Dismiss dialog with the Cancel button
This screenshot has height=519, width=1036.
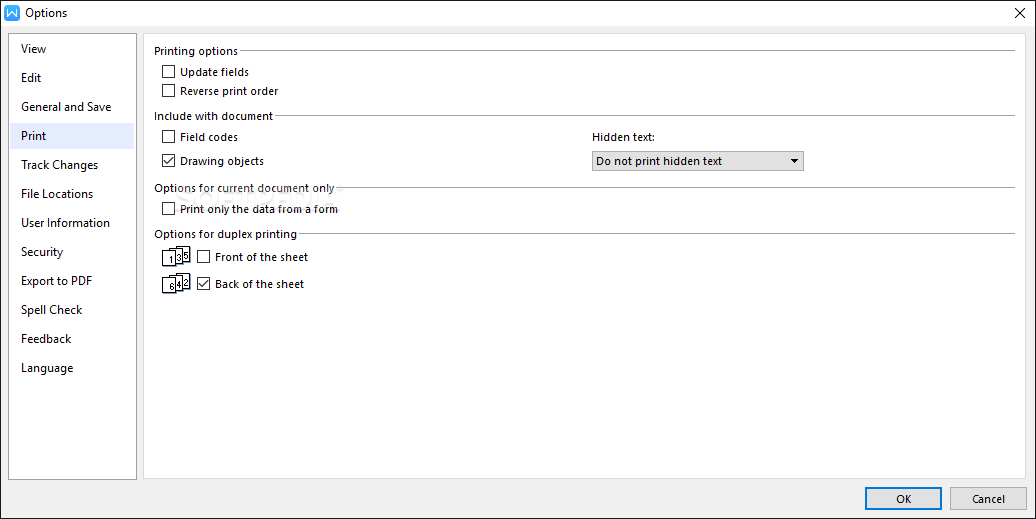click(x=988, y=499)
